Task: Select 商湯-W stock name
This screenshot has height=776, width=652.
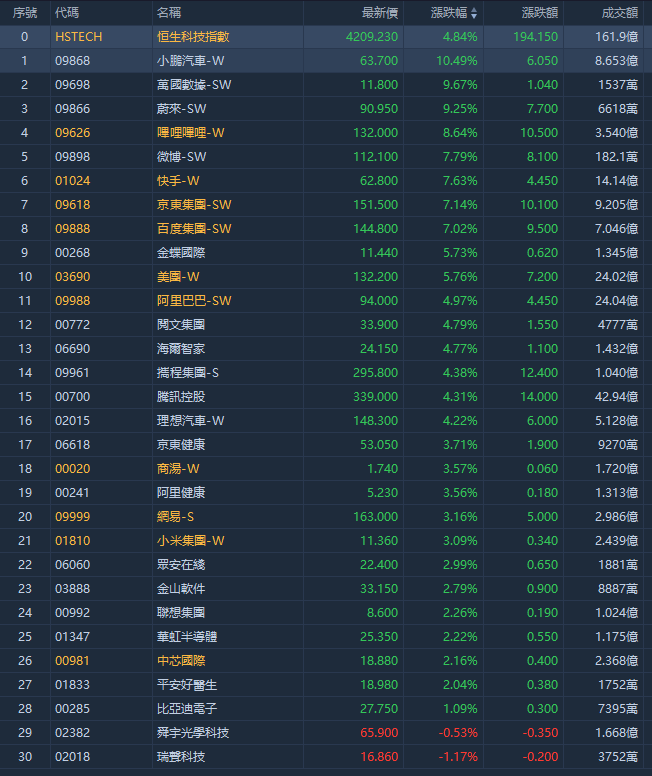Action: point(178,469)
